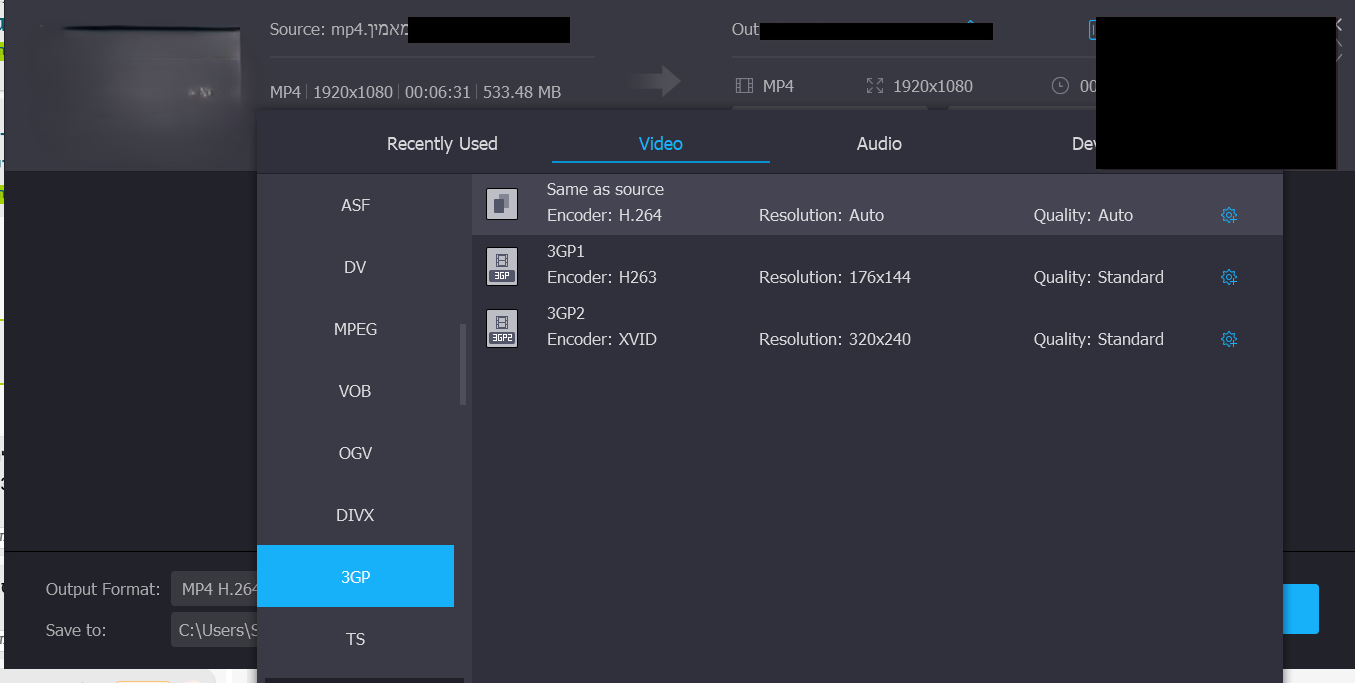1355x683 pixels.
Task: Click the output MP4 film strip icon
Action: click(x=744, y=86)
